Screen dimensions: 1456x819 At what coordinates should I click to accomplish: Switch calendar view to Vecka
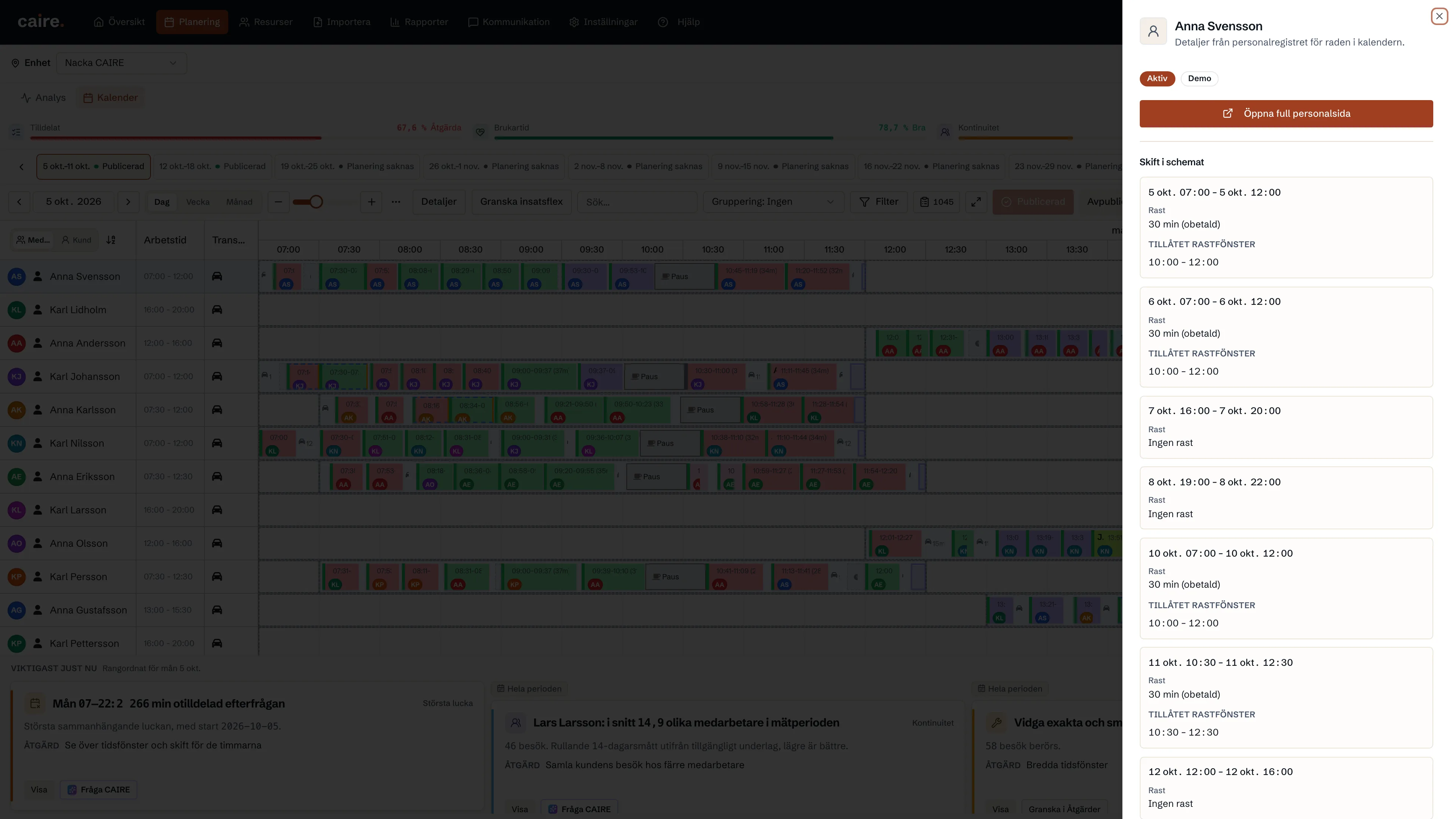pos(198,202)
